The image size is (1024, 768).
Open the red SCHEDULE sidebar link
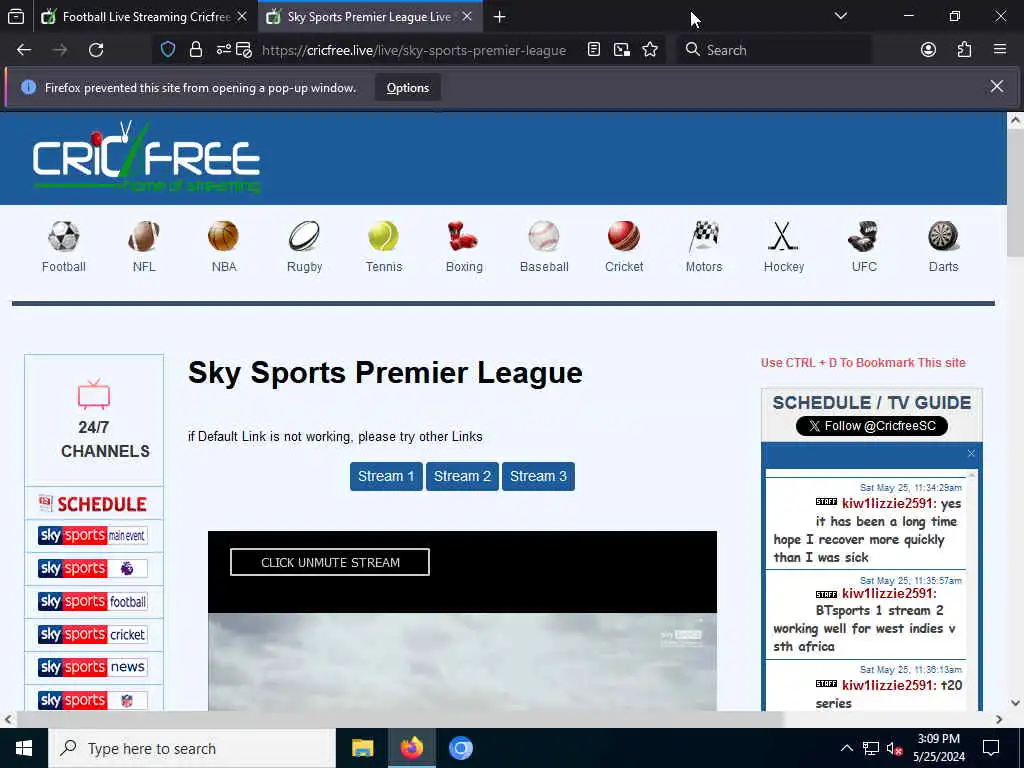click(93, 504)
